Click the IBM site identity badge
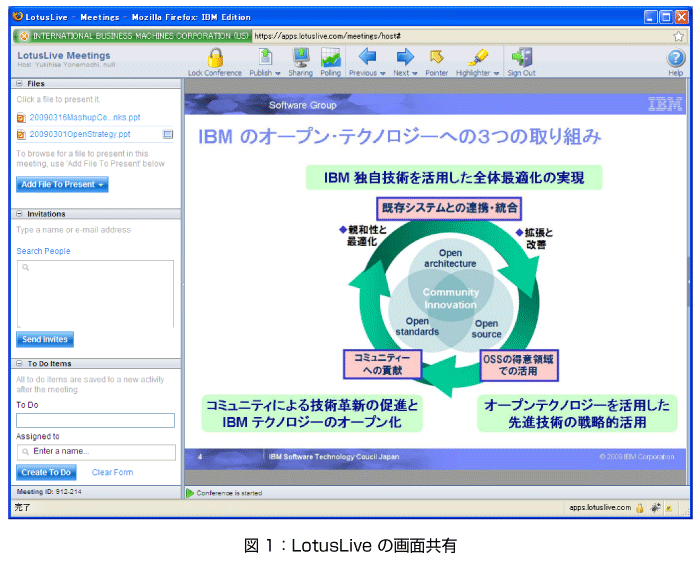700x571 pixels. (133, 36)
